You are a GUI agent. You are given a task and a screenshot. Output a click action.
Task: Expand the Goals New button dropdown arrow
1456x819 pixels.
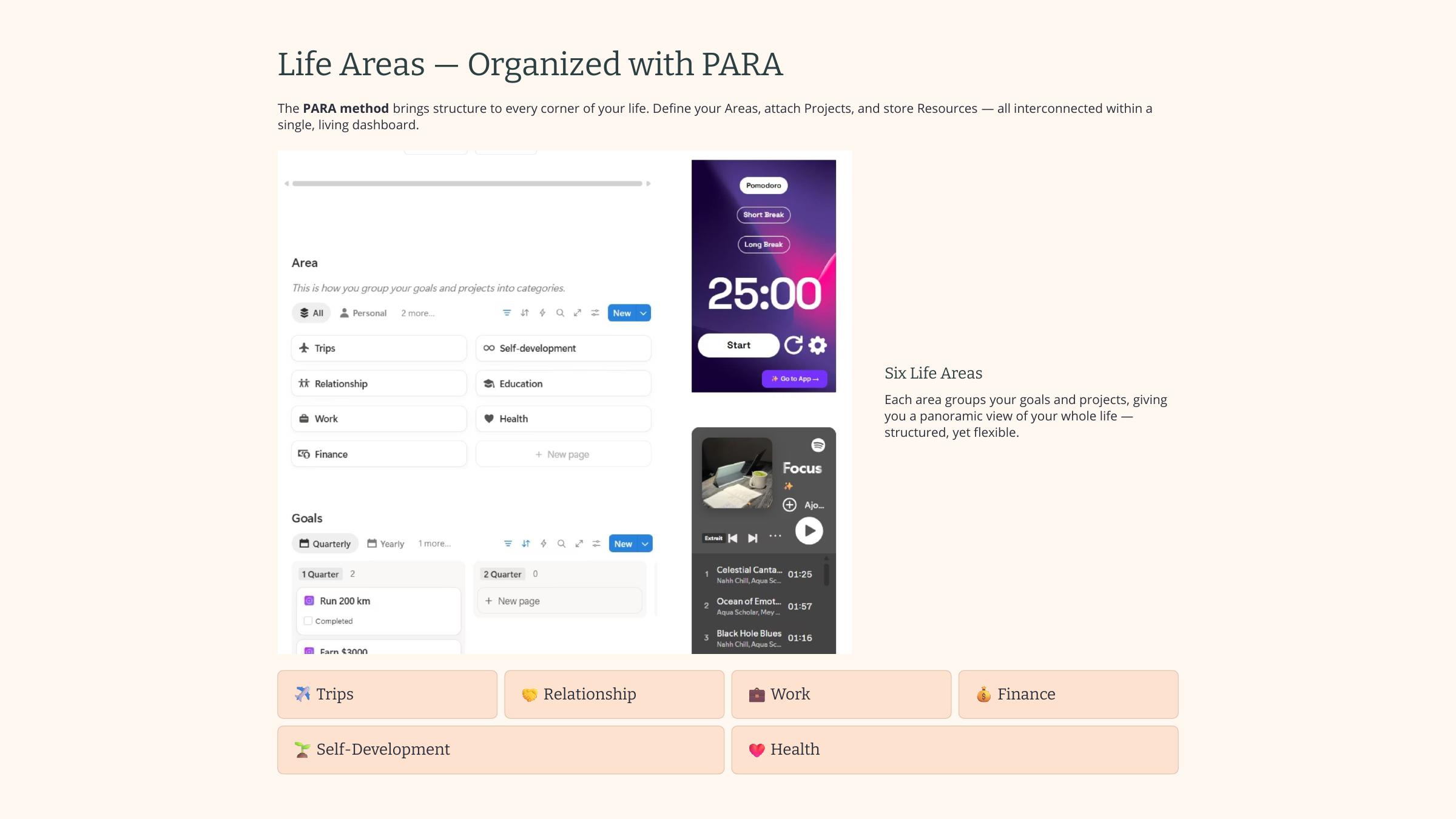point(645,544)
